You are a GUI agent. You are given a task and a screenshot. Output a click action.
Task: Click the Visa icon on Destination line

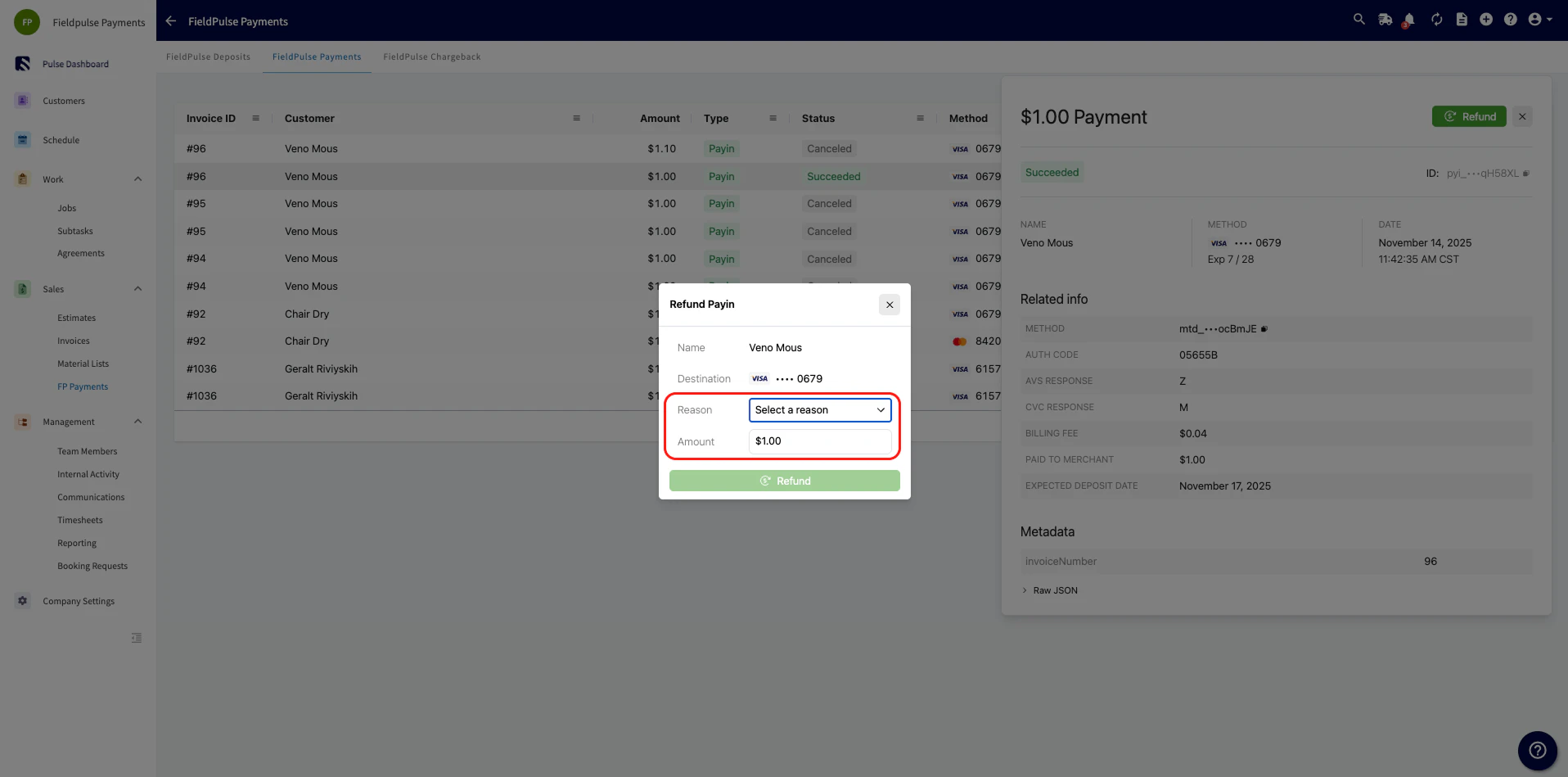[x=759, y=378]
